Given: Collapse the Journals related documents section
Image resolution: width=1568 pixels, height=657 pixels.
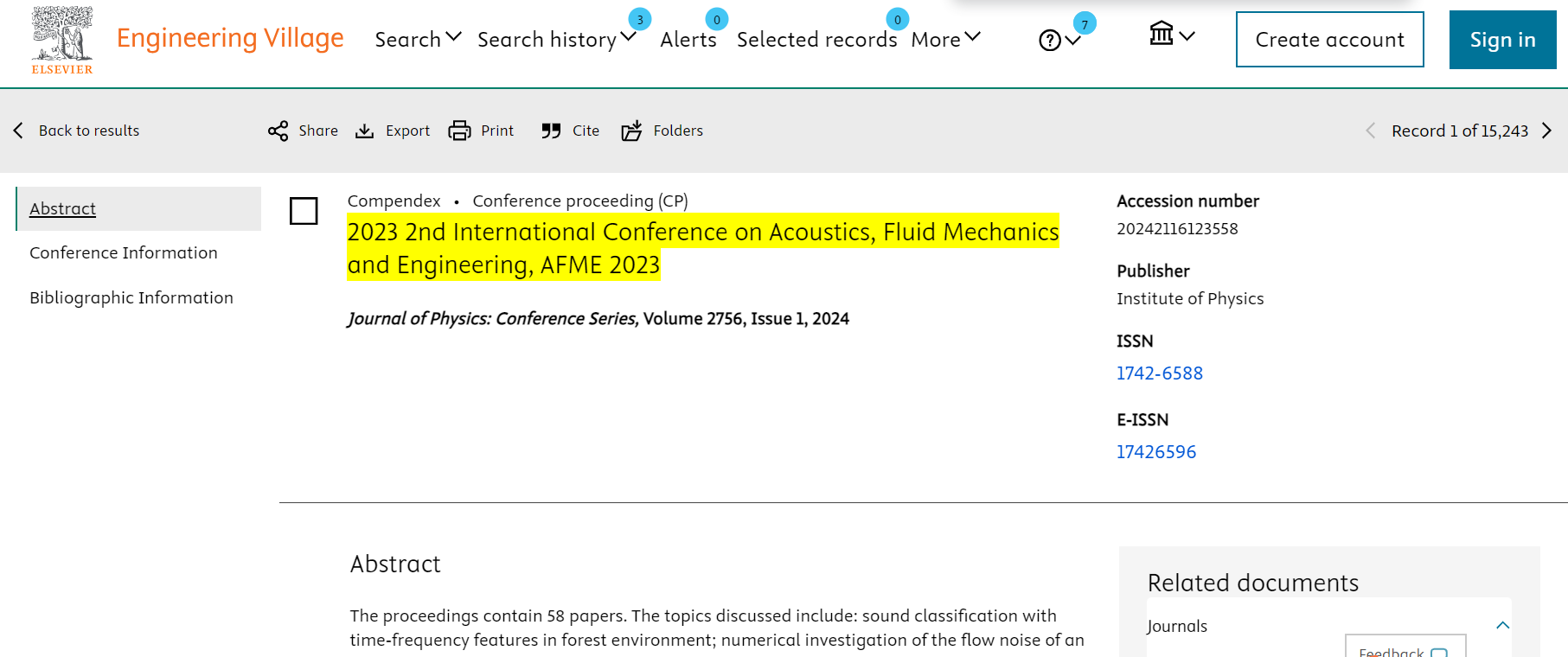Looking at the screenshot, I should 1503,625.
